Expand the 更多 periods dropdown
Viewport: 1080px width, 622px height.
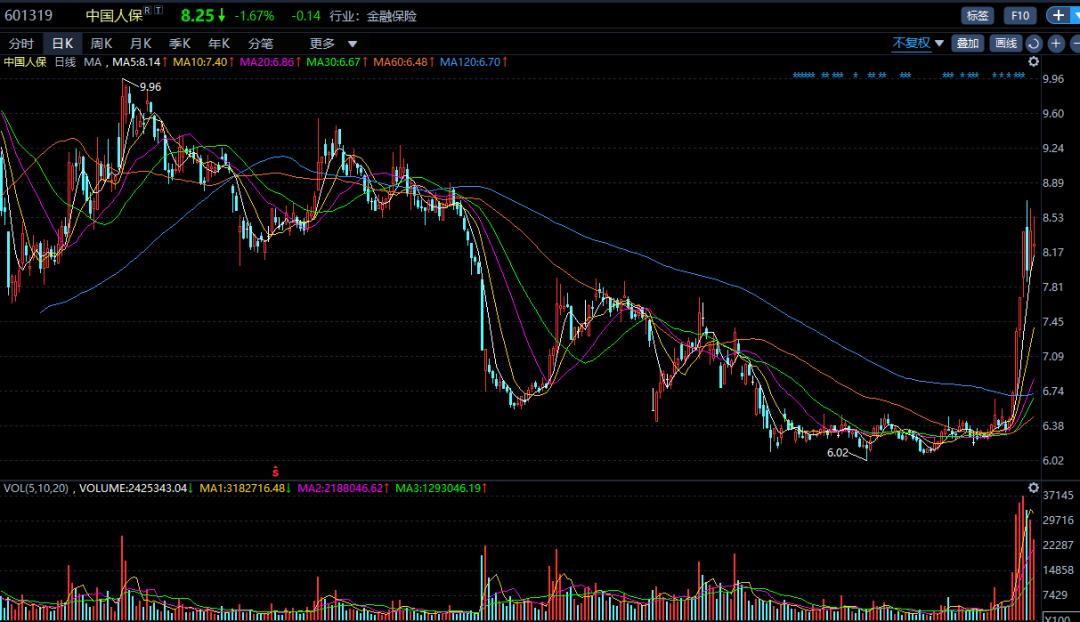coord(334,43)
